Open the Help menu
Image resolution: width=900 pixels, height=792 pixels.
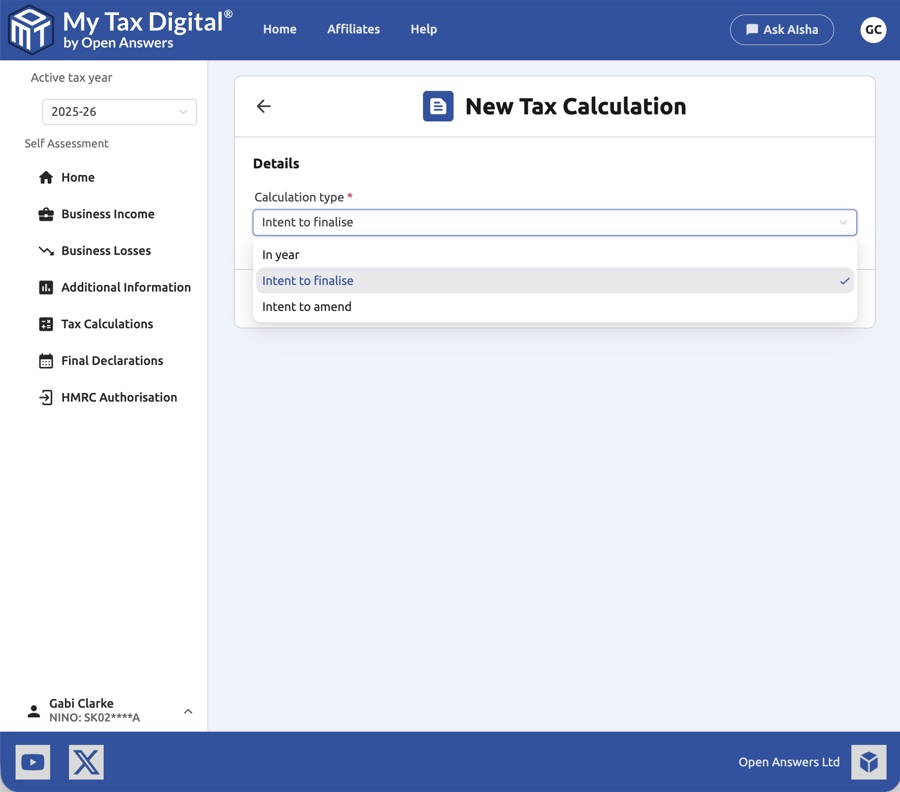[x=423, y=29]
